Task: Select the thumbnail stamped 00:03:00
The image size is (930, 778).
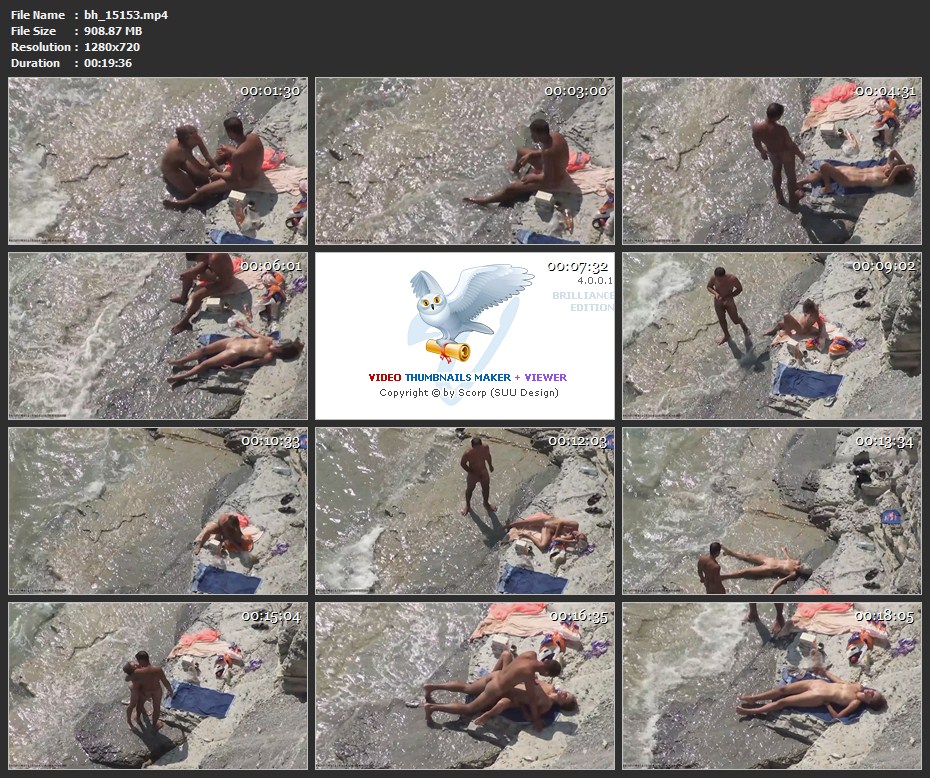Action: [465, 161]
